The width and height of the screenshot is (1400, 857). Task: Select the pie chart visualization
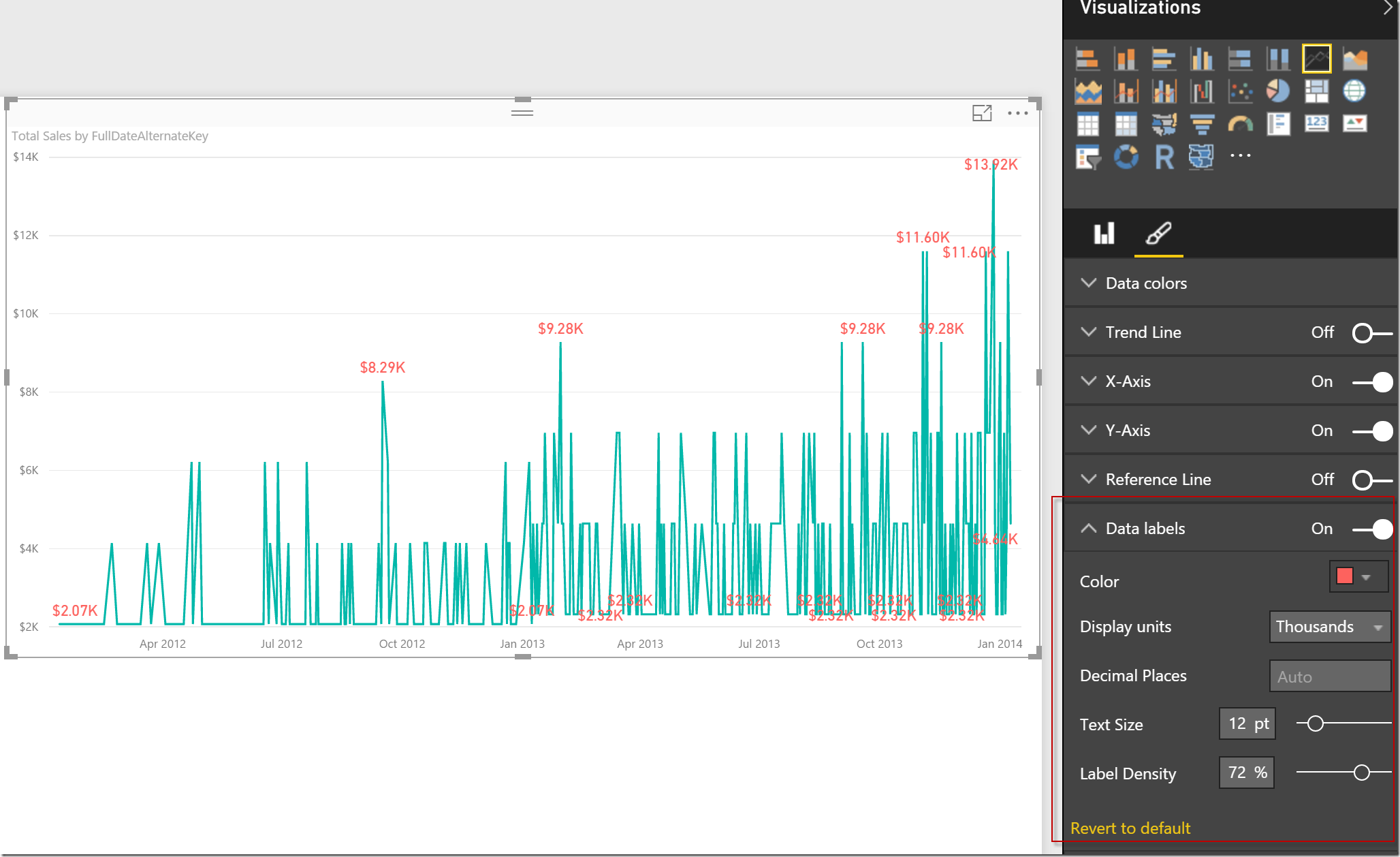(1278, 91)
